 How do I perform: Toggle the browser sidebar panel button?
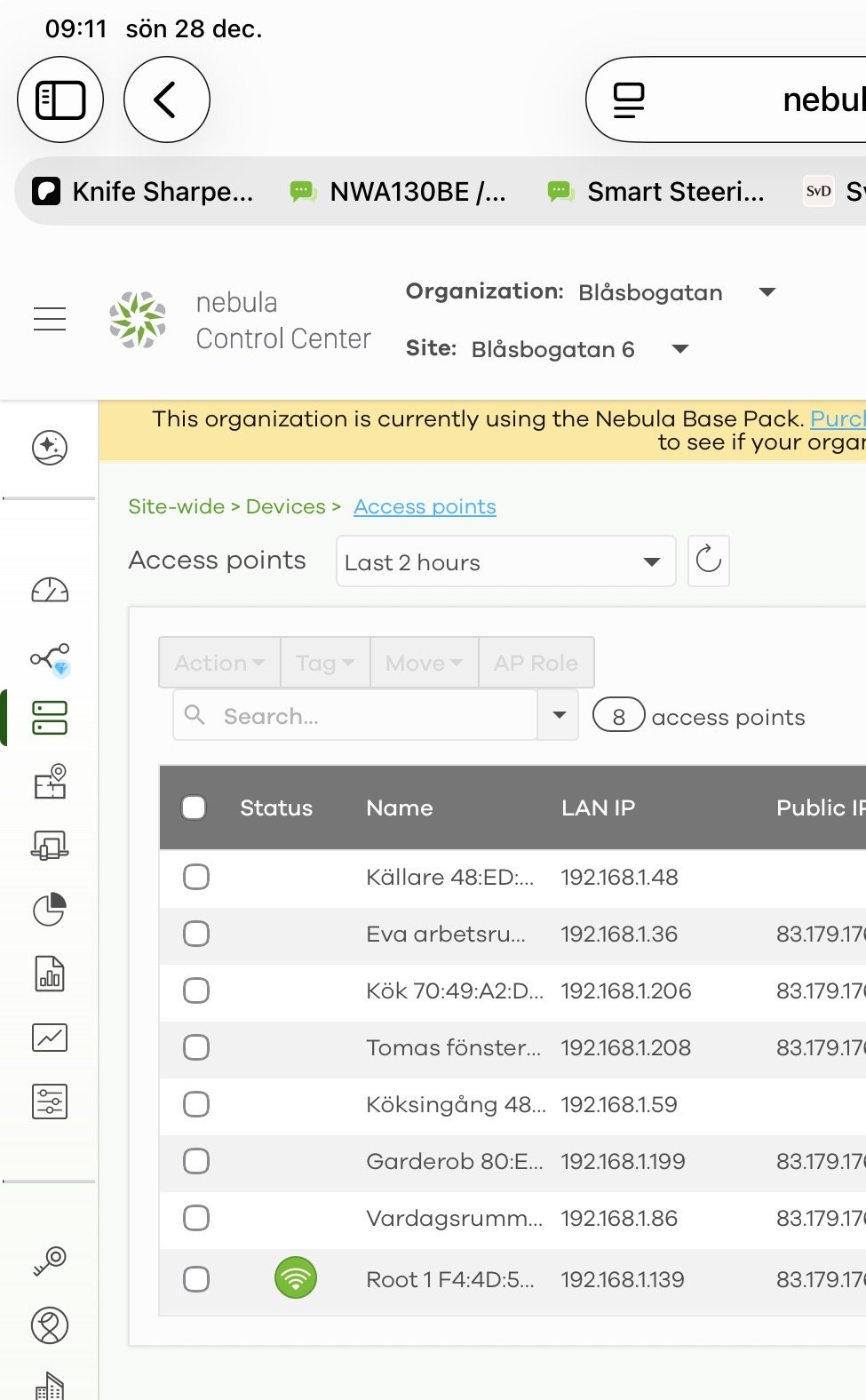[60, 99]
